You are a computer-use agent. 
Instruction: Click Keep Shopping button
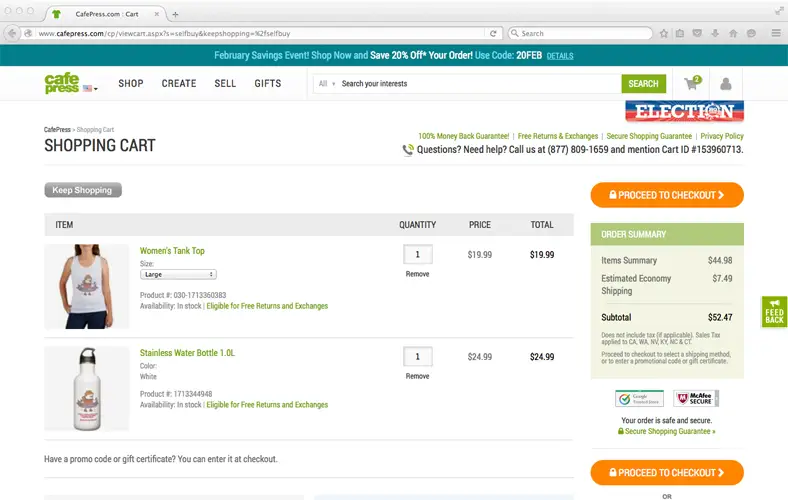(83, 190)
